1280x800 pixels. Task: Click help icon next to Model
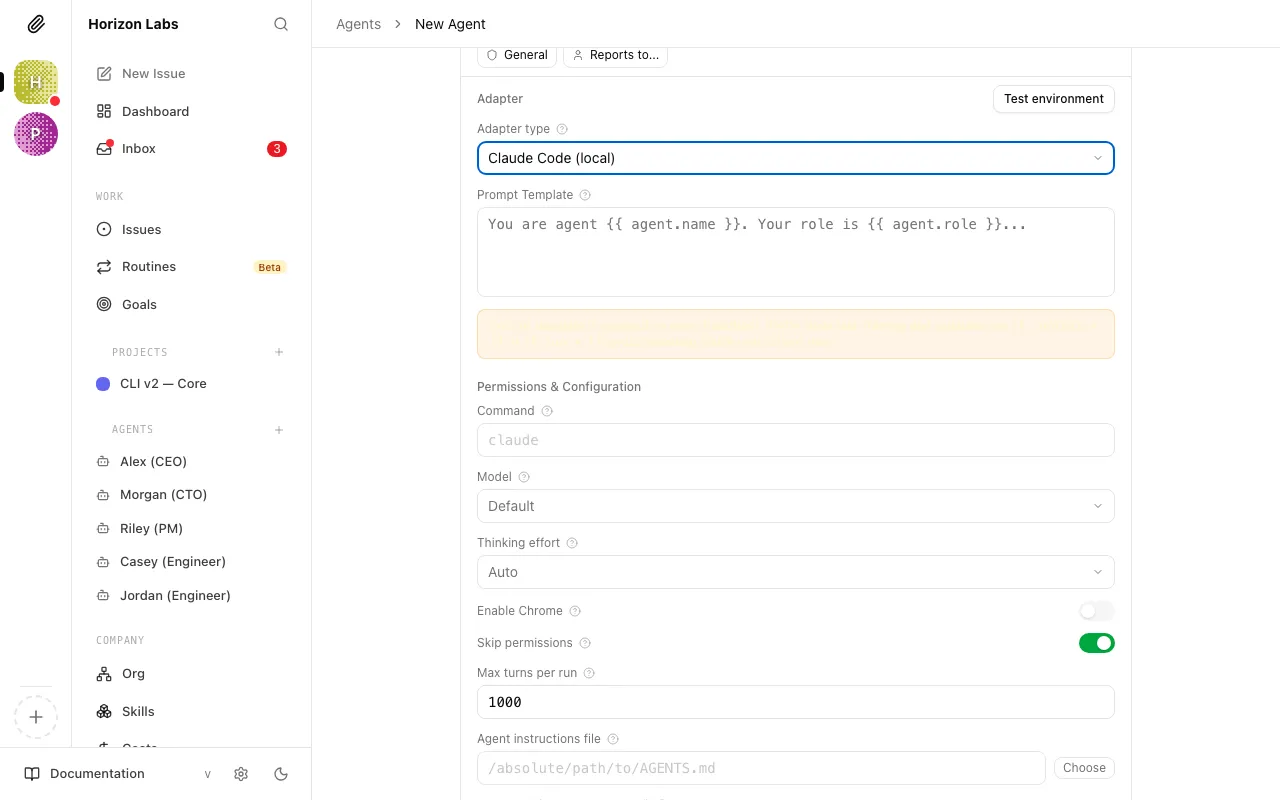point(524,477)
